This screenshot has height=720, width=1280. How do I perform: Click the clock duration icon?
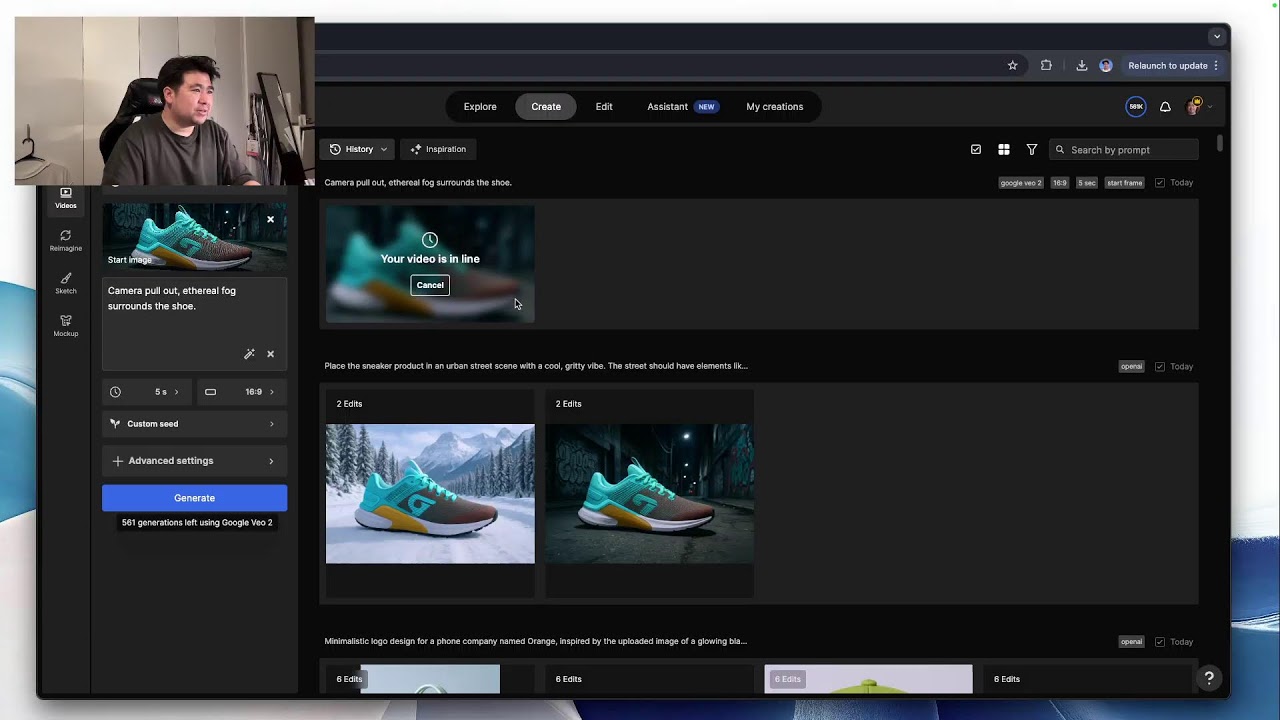(x=115, y=392)
